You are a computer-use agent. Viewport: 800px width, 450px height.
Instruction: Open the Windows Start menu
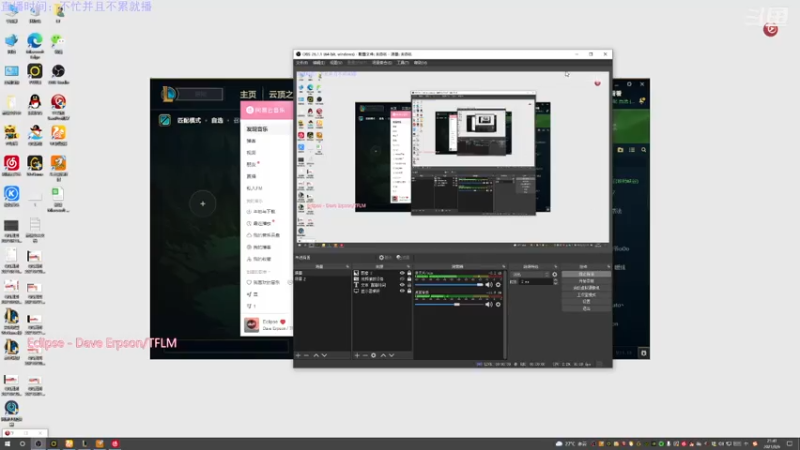tap(7, 444)
